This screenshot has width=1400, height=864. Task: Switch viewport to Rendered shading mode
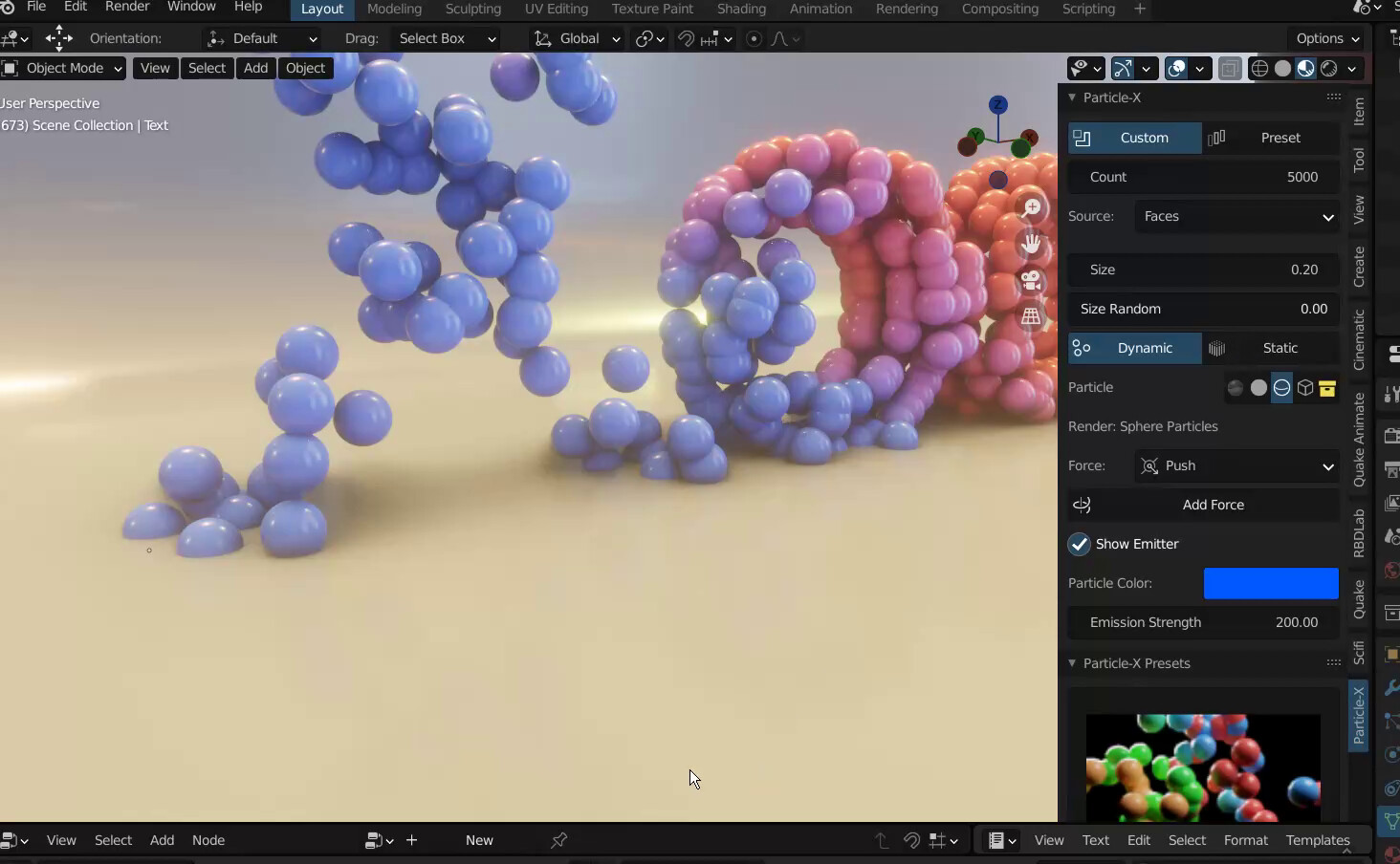pos(1328,68)
